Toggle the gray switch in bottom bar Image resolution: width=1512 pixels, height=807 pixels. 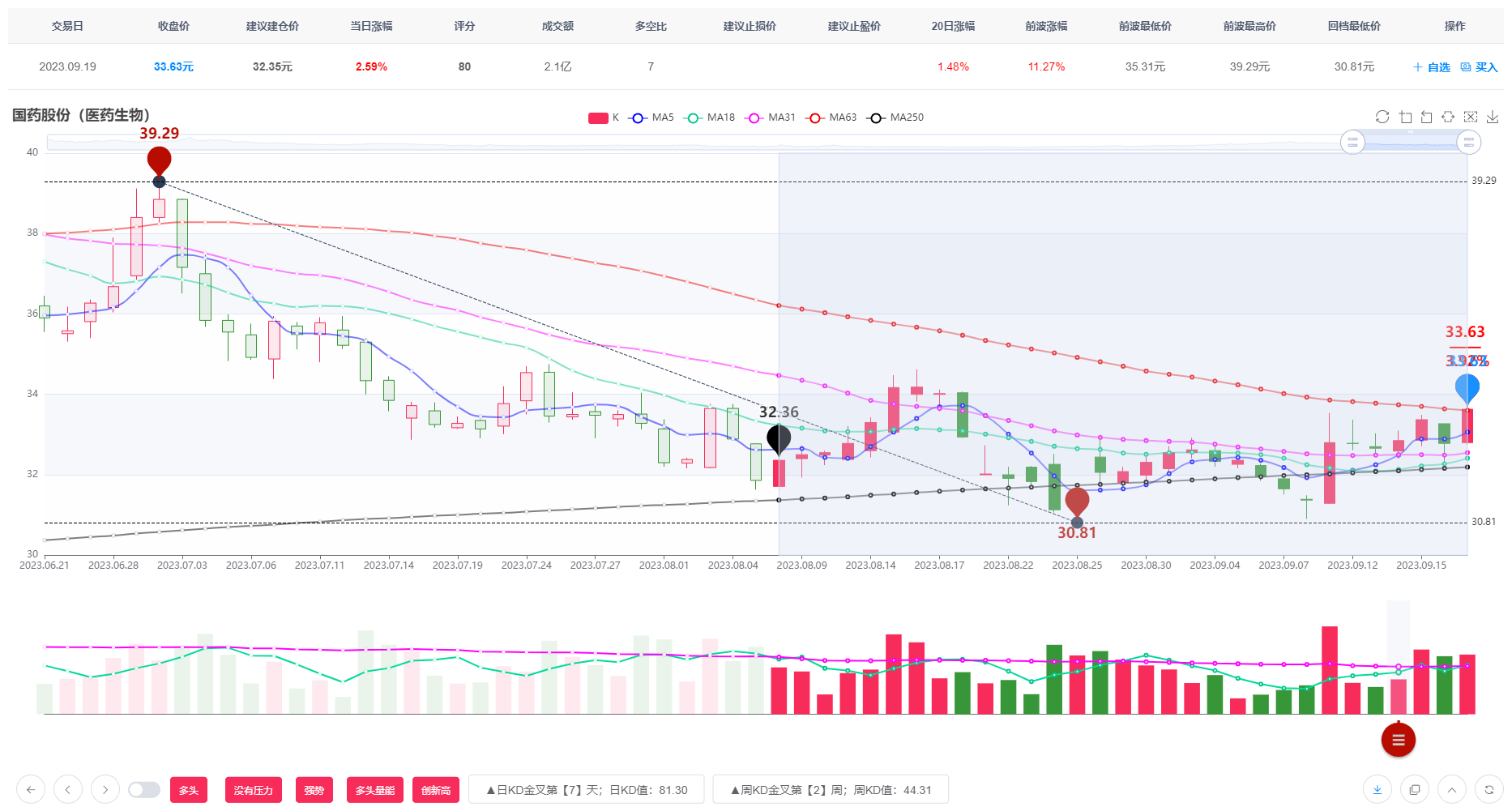coord(144,789)
